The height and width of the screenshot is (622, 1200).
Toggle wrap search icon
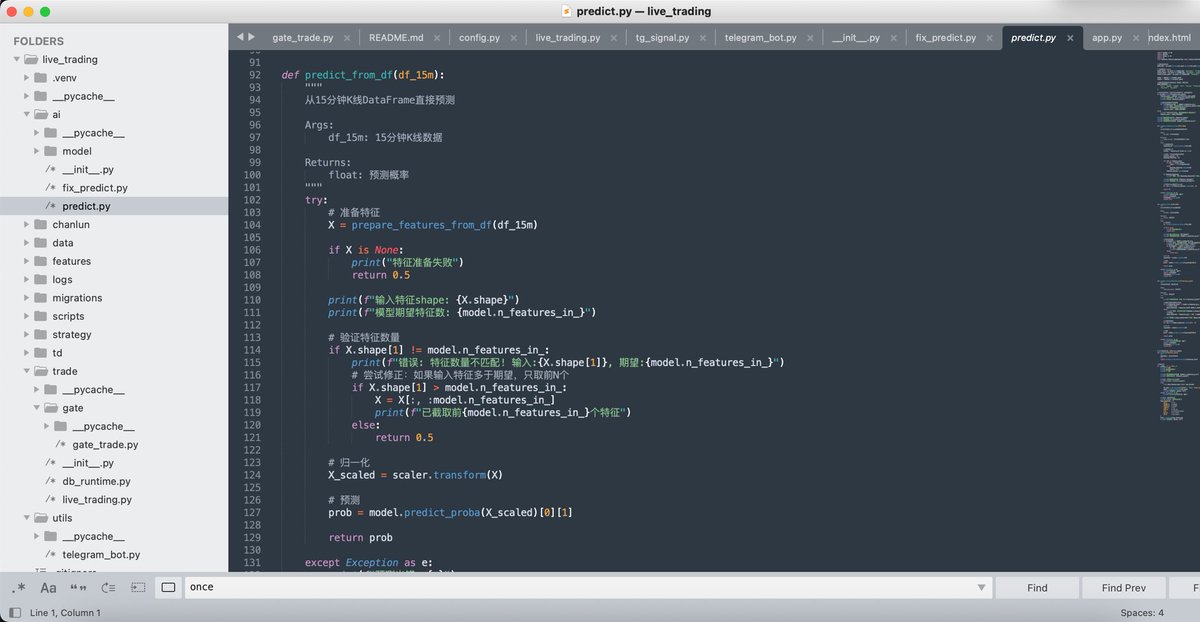[108, 588]
